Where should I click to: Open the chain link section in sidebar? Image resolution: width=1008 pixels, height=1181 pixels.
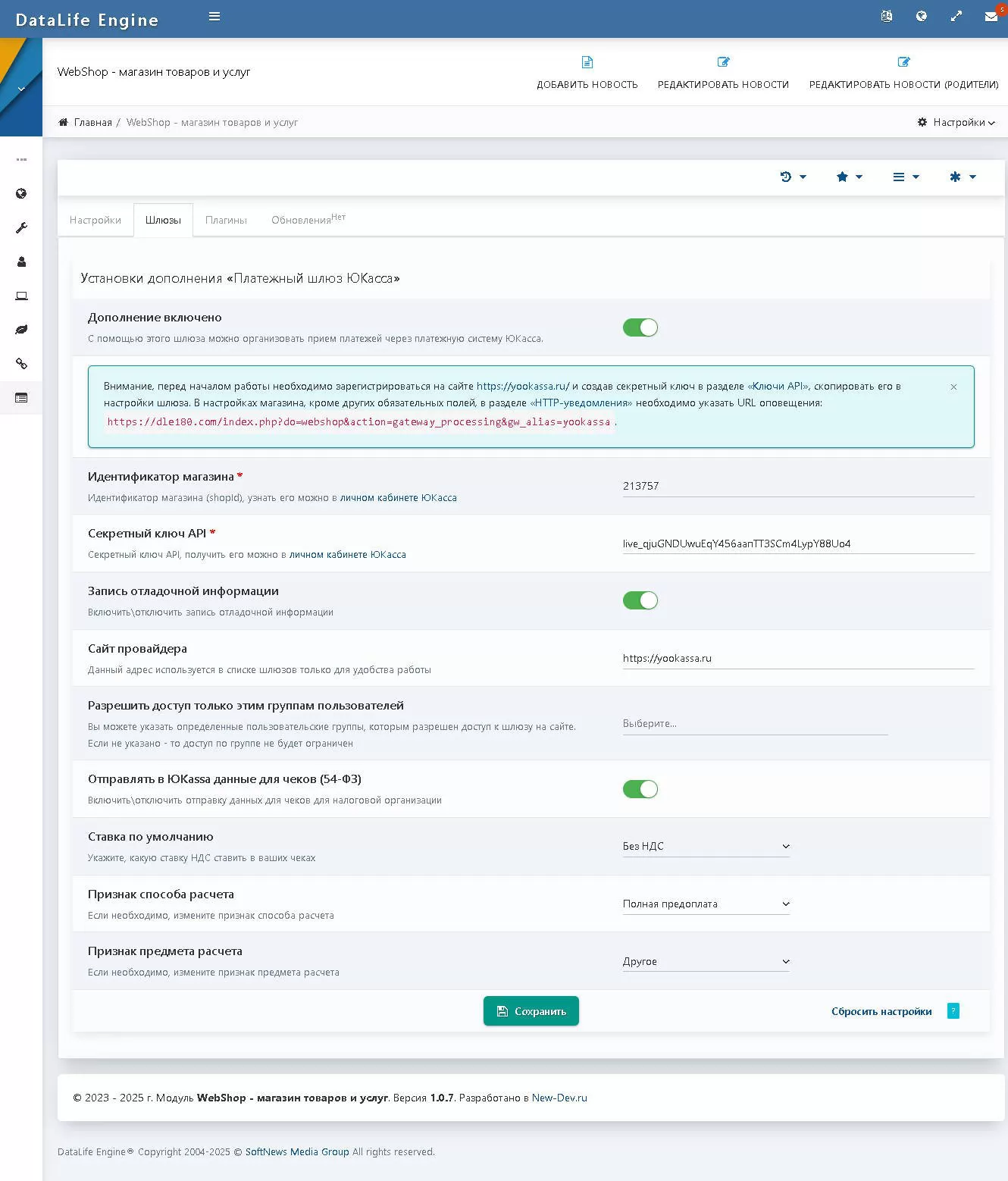tap(21, 364)
